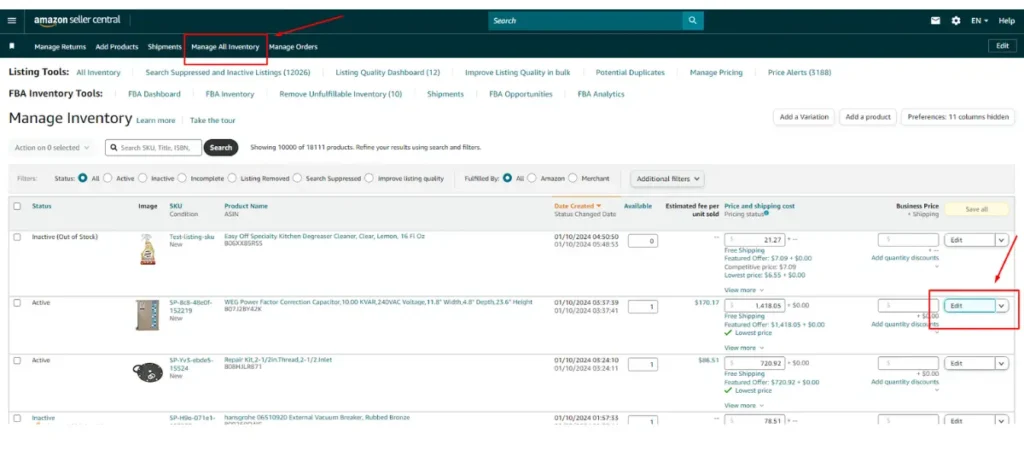
Task: Open the FBA Opportunities link
Action: [520, 94]
